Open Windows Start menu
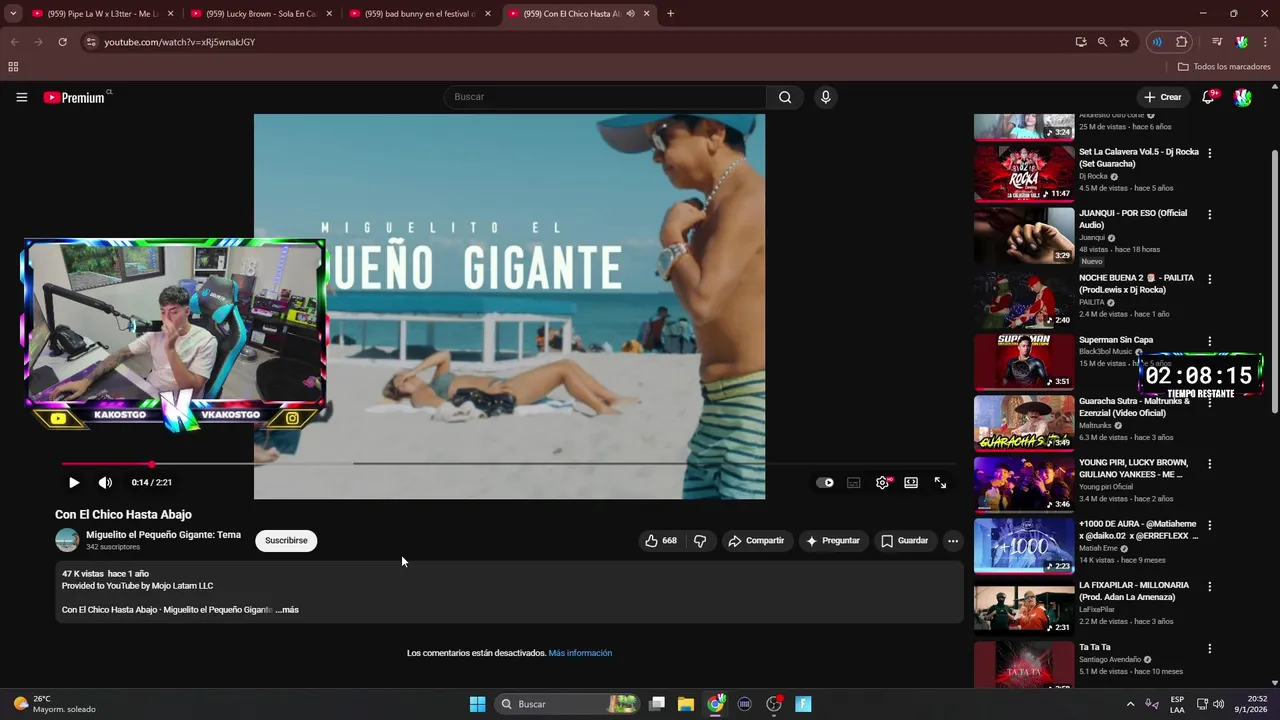This screenshot has width=1280, height=720. (x=478, y=704)
